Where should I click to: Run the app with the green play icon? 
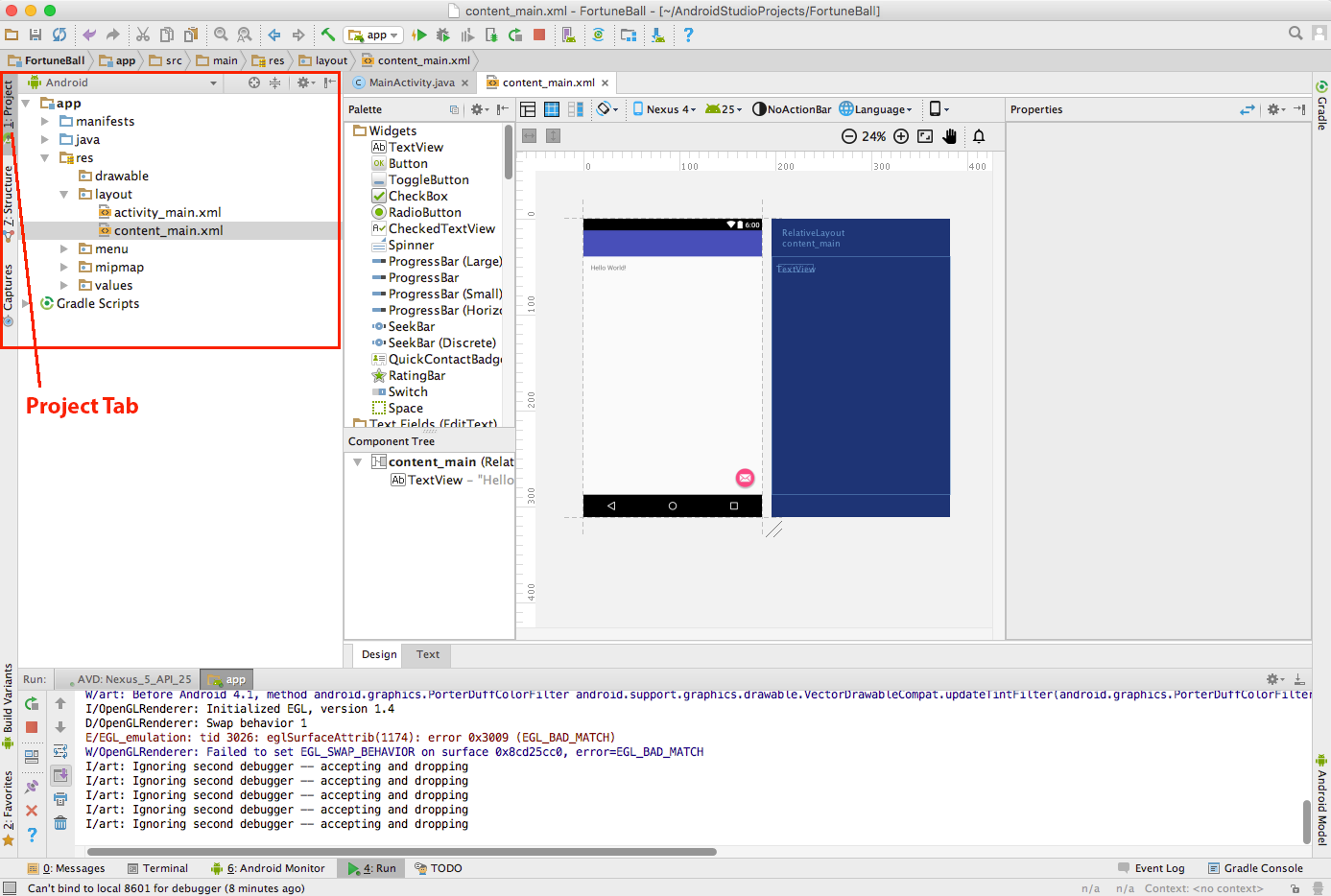coord(419,35)
